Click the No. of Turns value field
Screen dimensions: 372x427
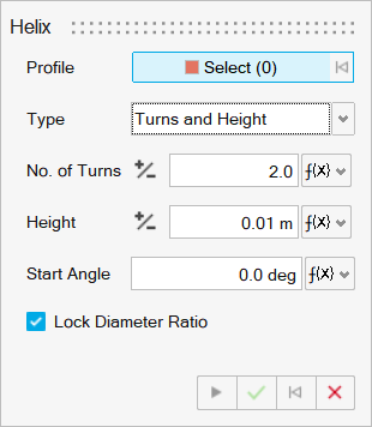234,170
